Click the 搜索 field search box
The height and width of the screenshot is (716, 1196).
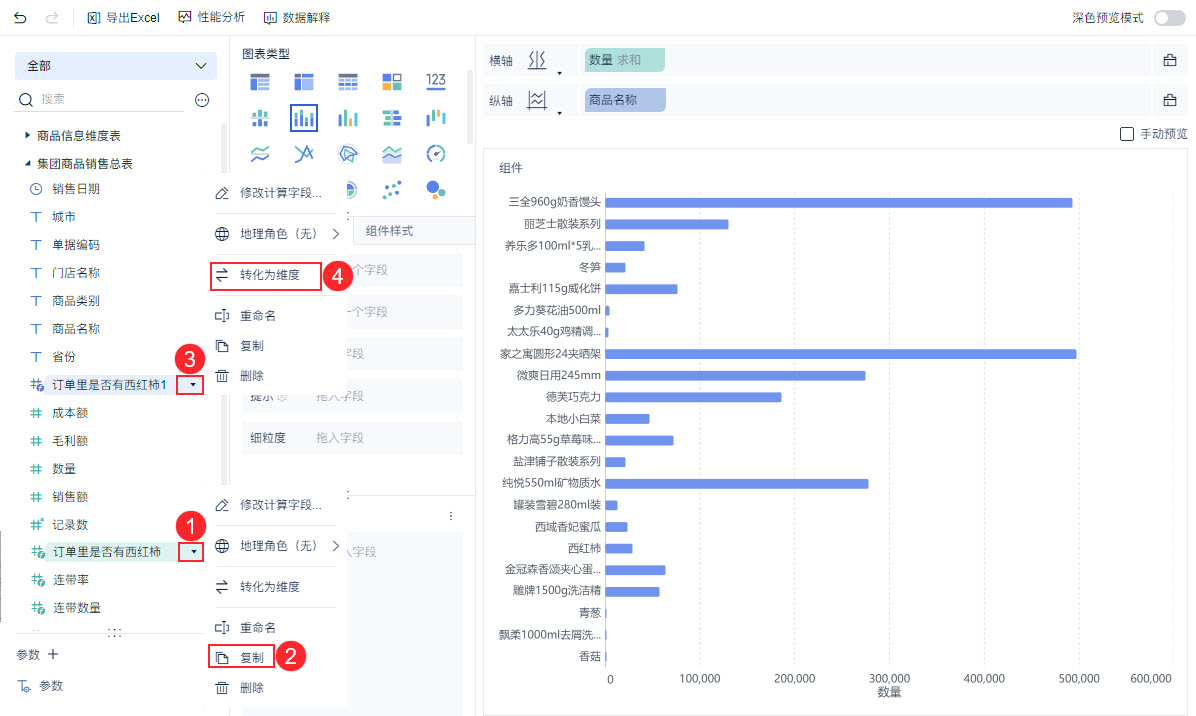click(101, 99)
